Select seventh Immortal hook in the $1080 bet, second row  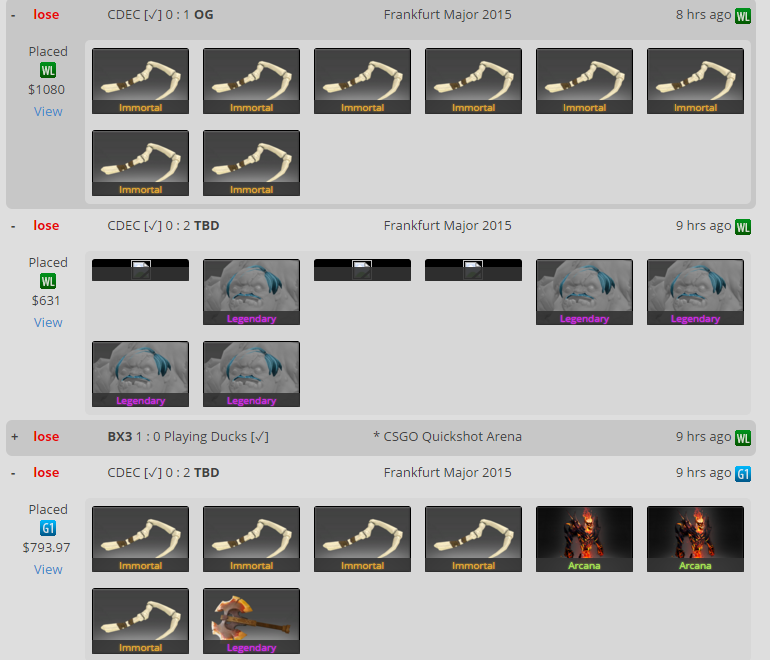pyautogui.click(x=140, y=163)
